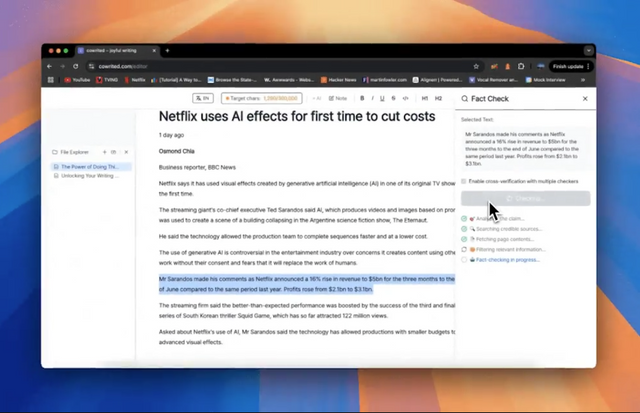Click the Business reporter, BBC News line
Viewport: 640px width, 413px height.
pos(197,167)
